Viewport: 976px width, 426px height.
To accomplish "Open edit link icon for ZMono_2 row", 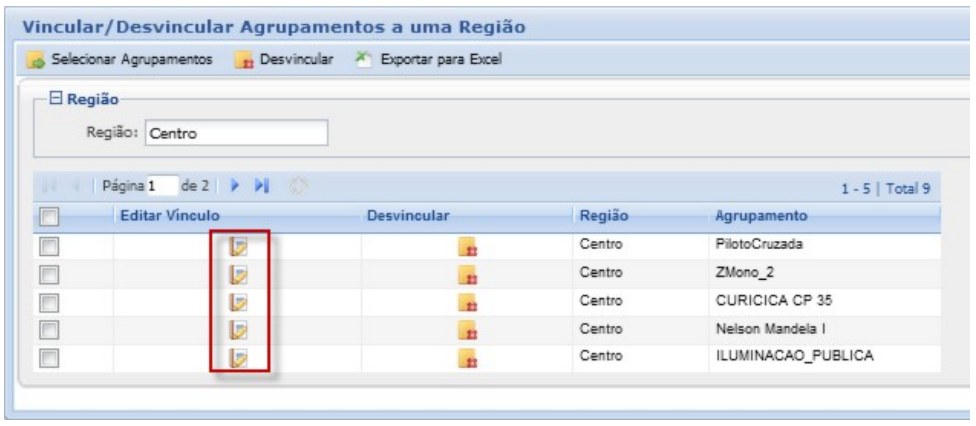I will point(238,274).
